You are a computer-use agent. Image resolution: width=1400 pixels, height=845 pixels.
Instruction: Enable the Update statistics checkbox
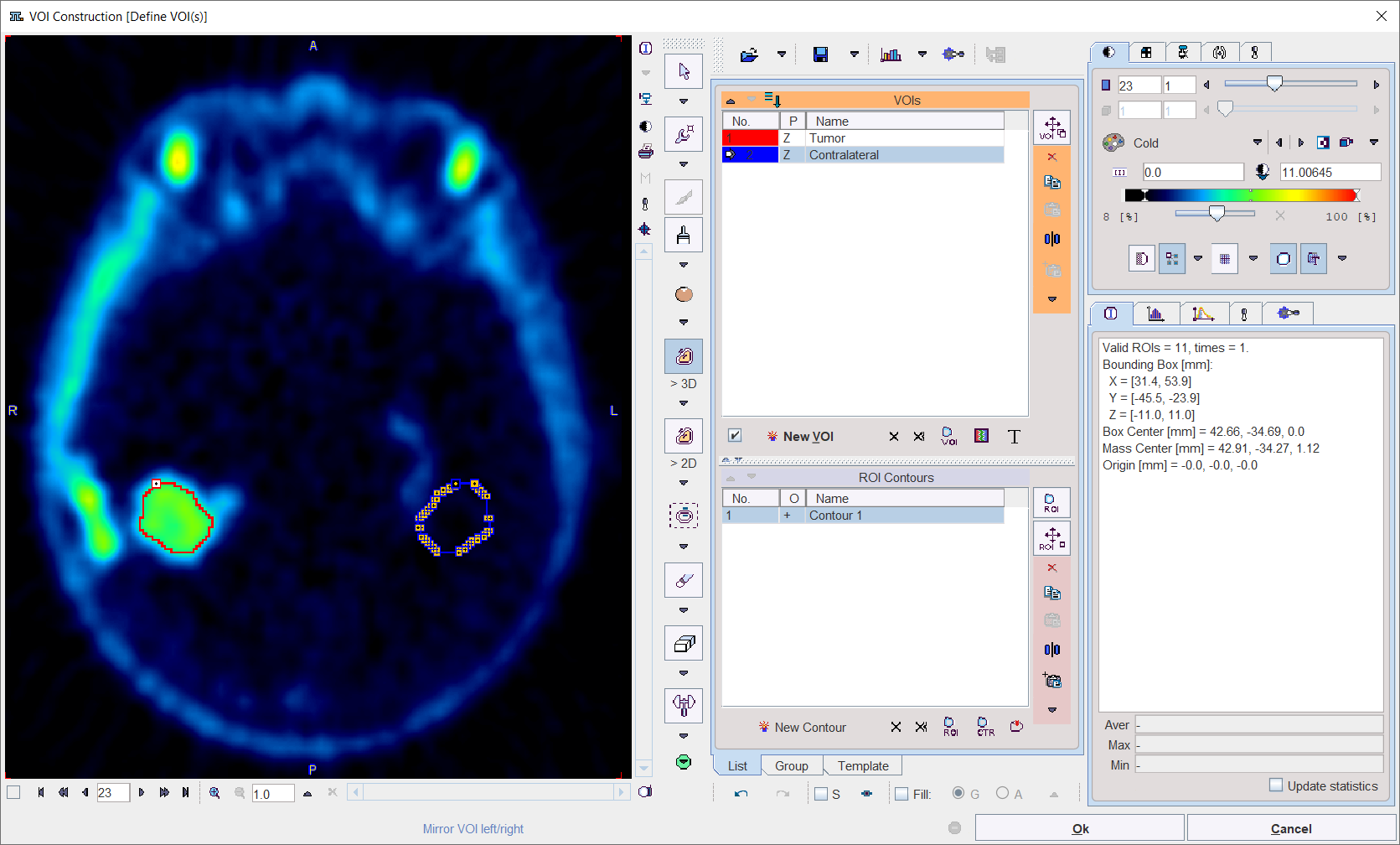coord(1276,785)
